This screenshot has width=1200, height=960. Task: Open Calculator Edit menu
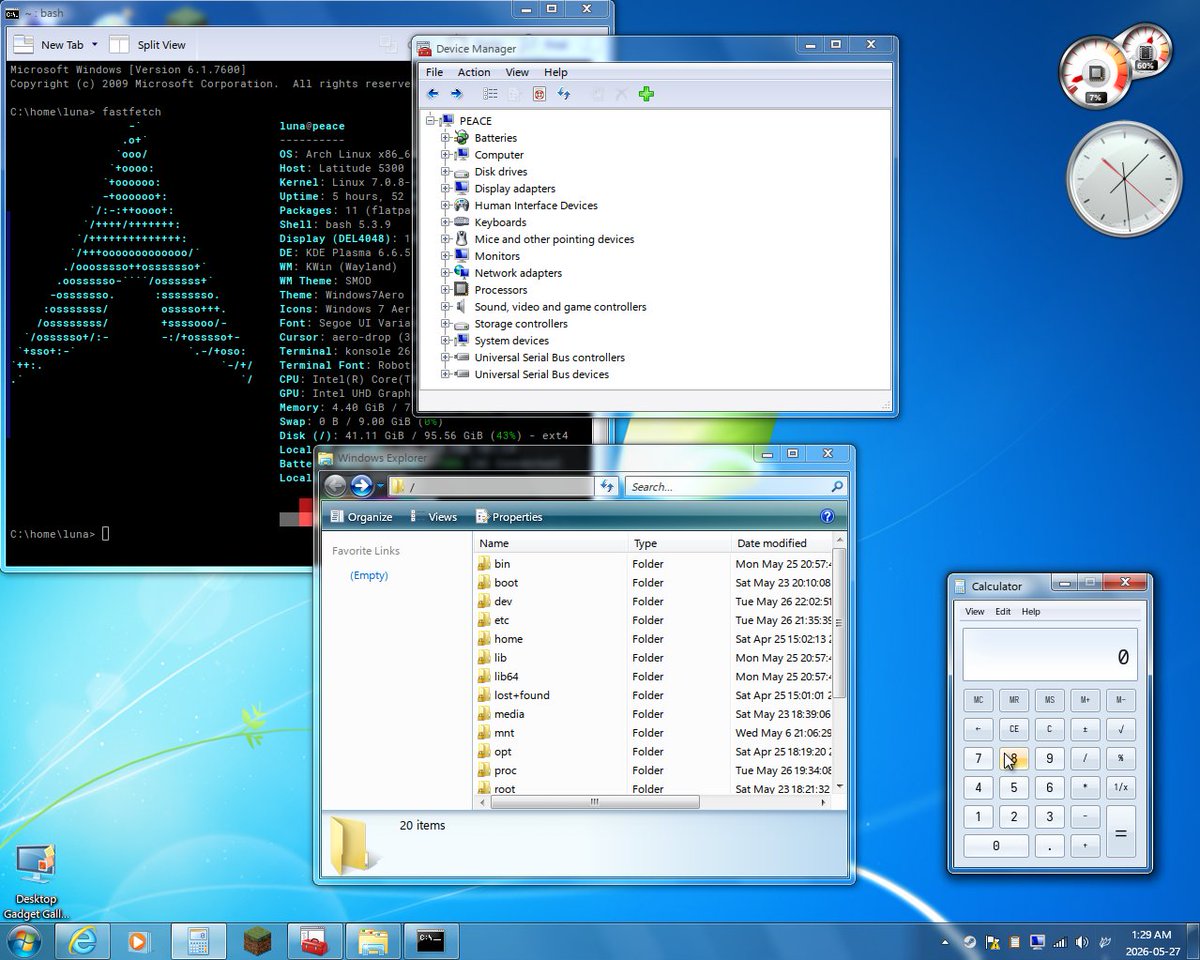tap(1003, 612)
